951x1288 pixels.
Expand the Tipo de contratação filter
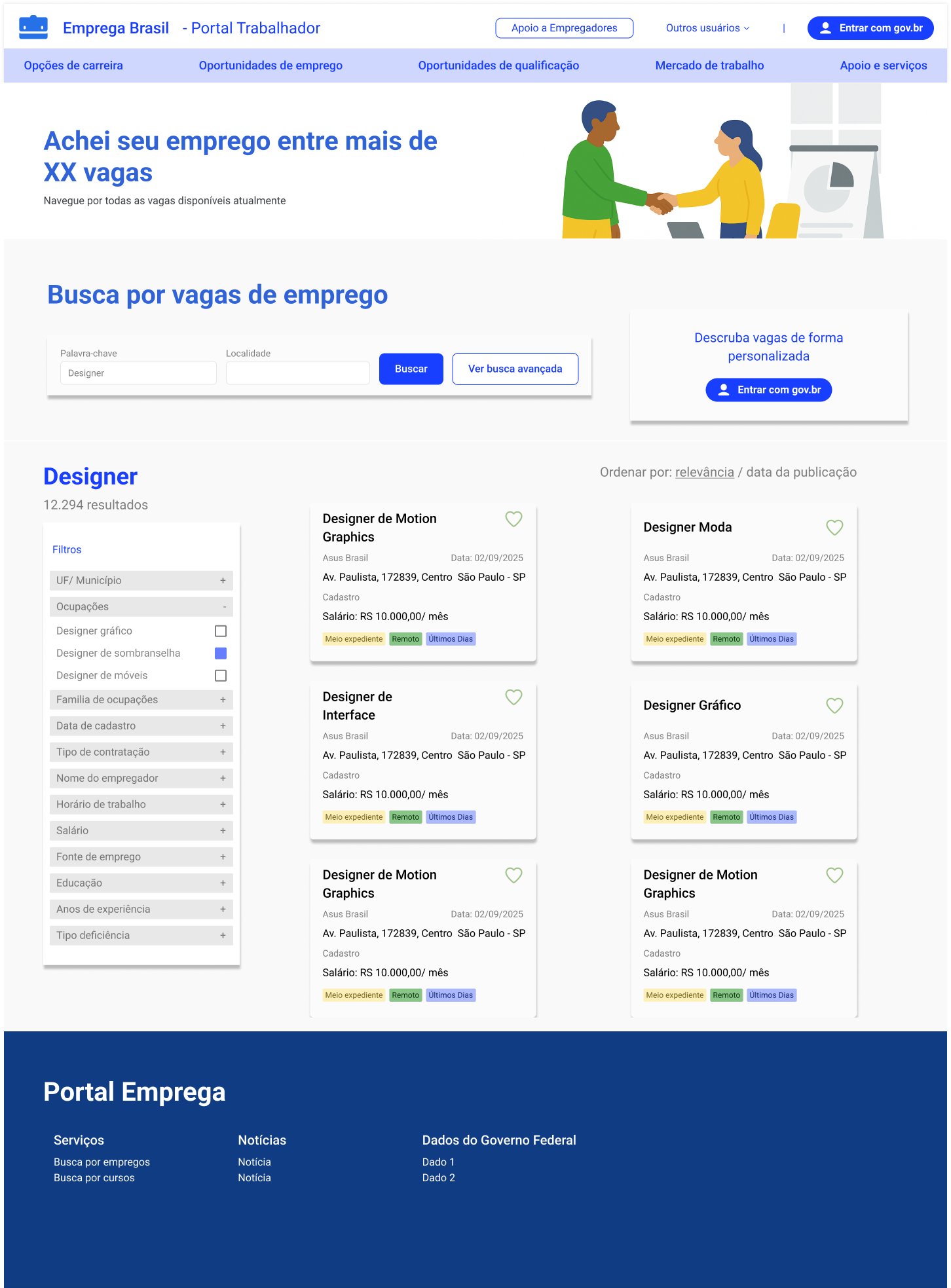pos(141,752)
